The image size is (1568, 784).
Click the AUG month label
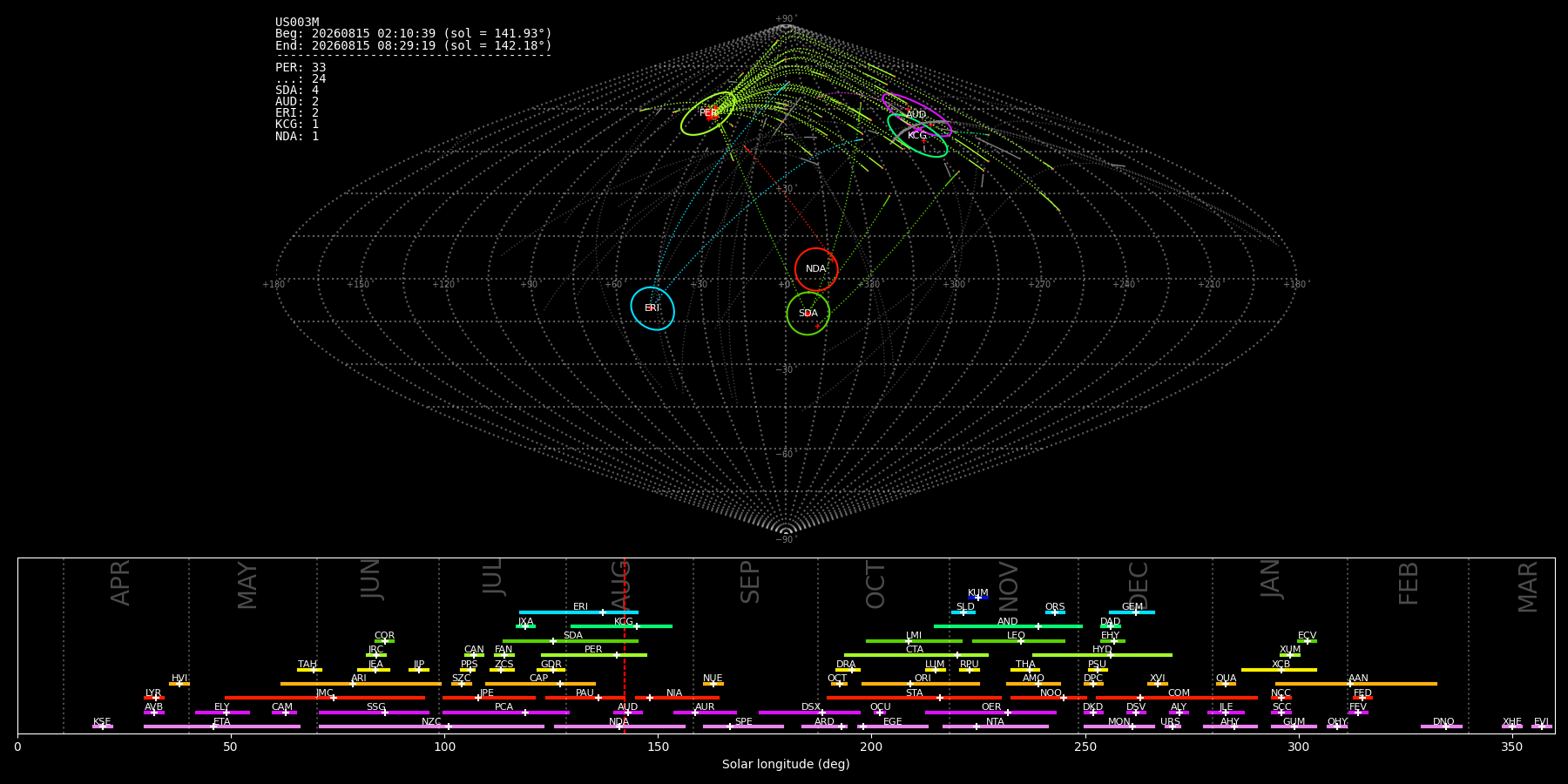point(620,583)
